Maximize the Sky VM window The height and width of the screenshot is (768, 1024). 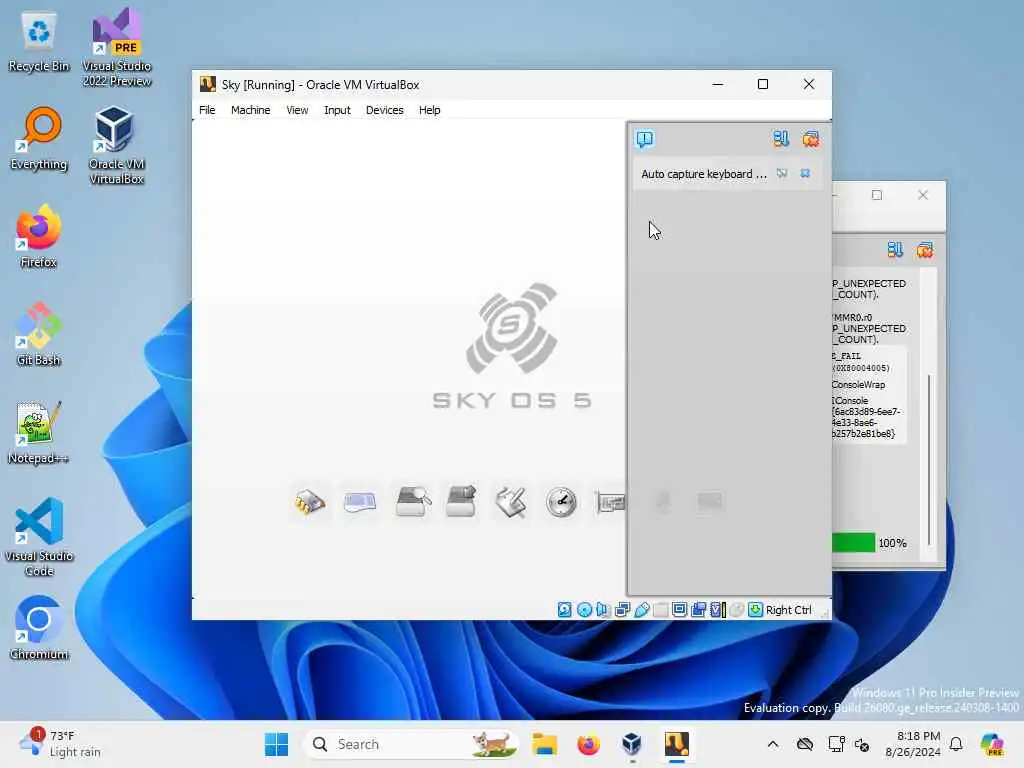(x=762, y=84)
